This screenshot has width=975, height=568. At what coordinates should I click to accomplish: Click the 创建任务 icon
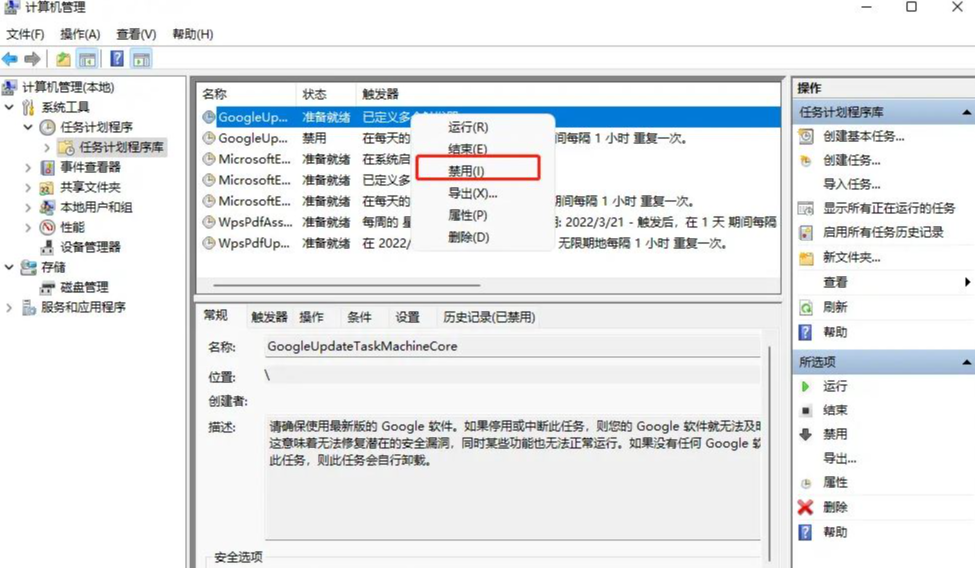click(806, 161)
